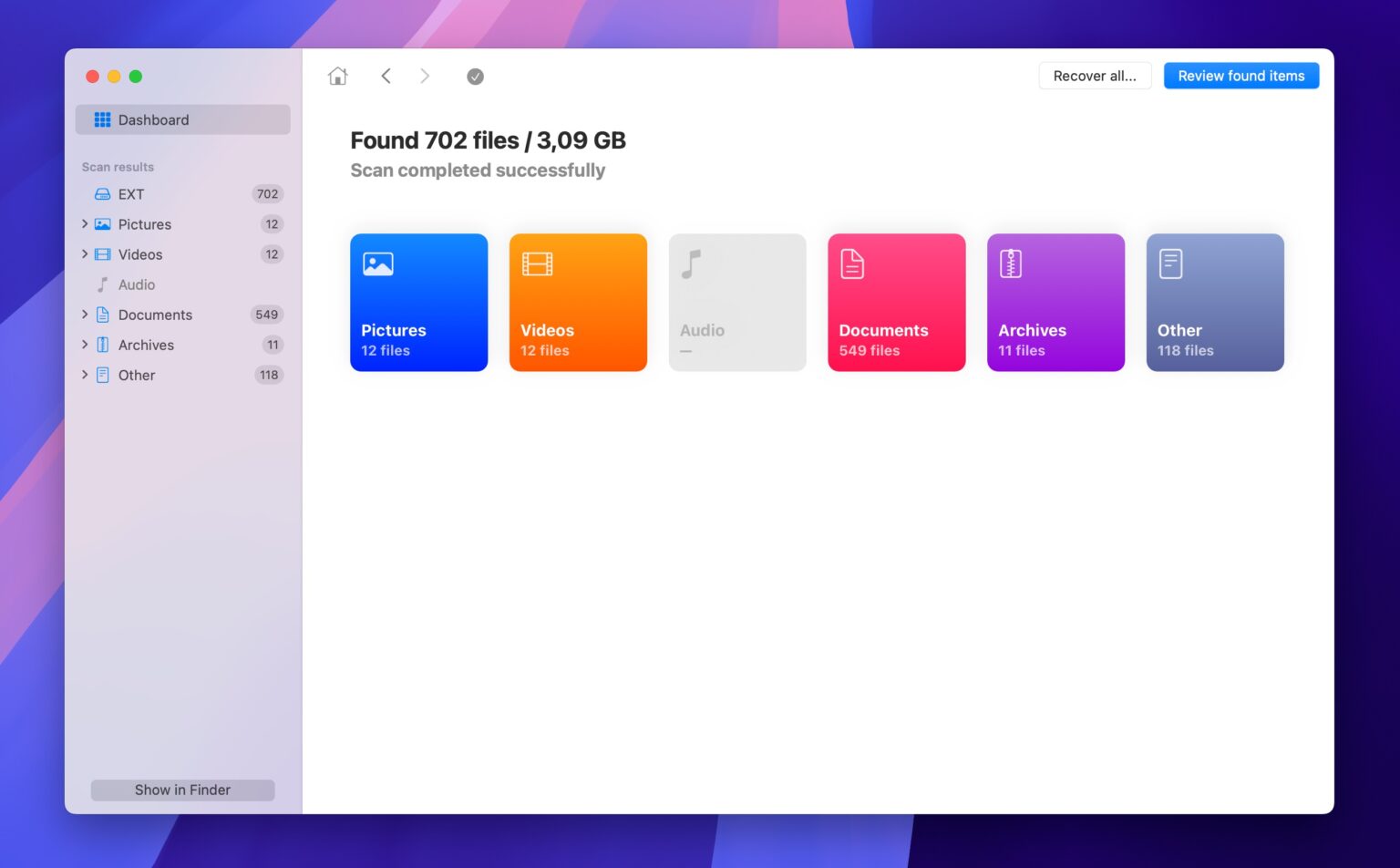Image resolution: width=1400 pixels, height=868 pixels.
Task: Click the Review found items button
Action: [x=1240, y=77]
